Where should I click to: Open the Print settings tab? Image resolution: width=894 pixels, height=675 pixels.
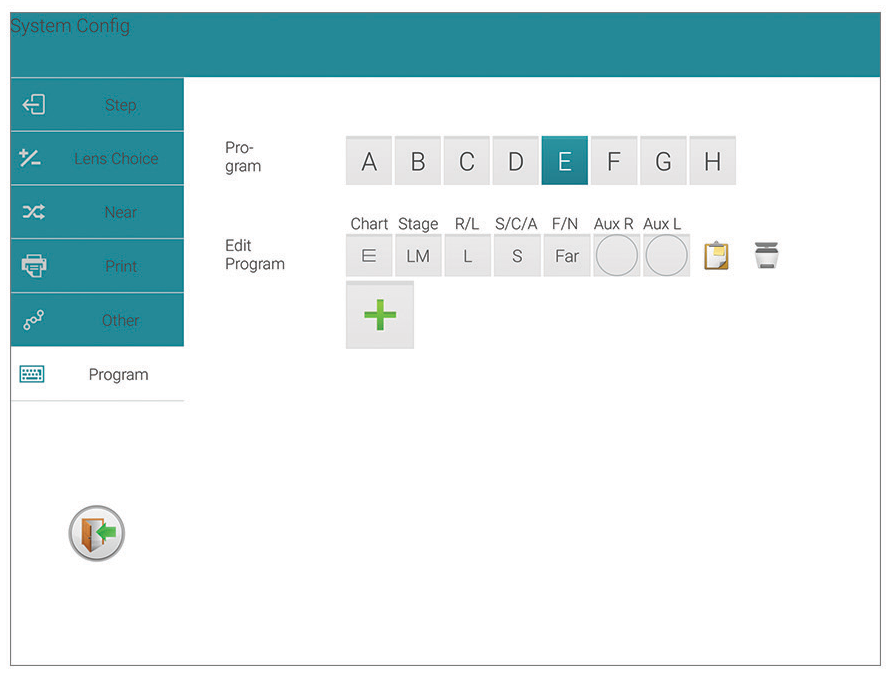(x=97, y=266)
